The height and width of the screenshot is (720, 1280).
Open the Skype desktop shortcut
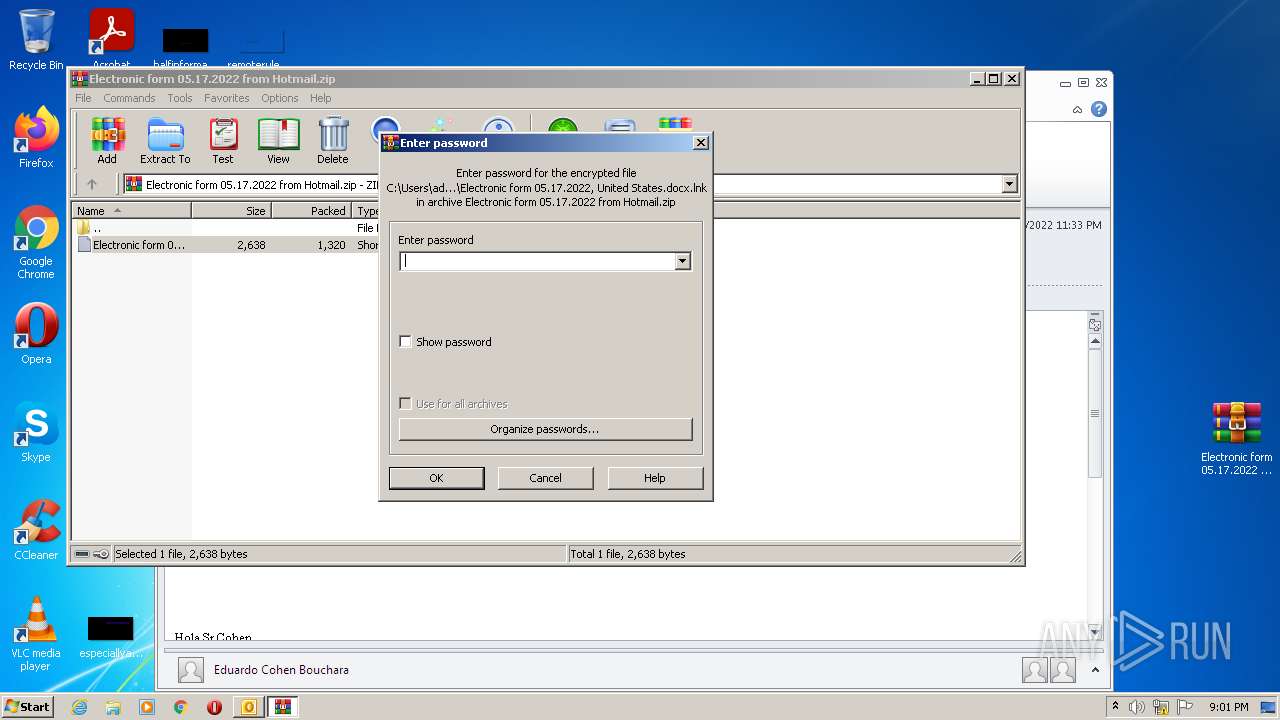click(36, 432)
